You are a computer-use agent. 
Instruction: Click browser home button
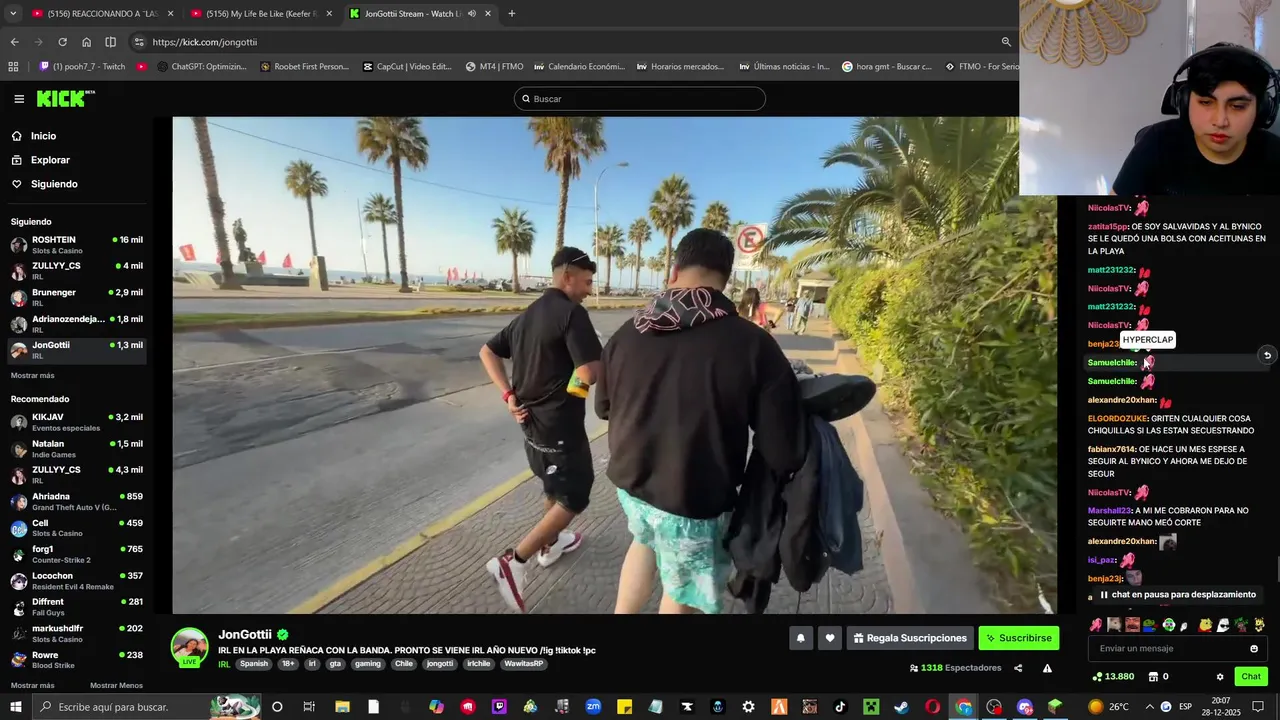(86, 42)
